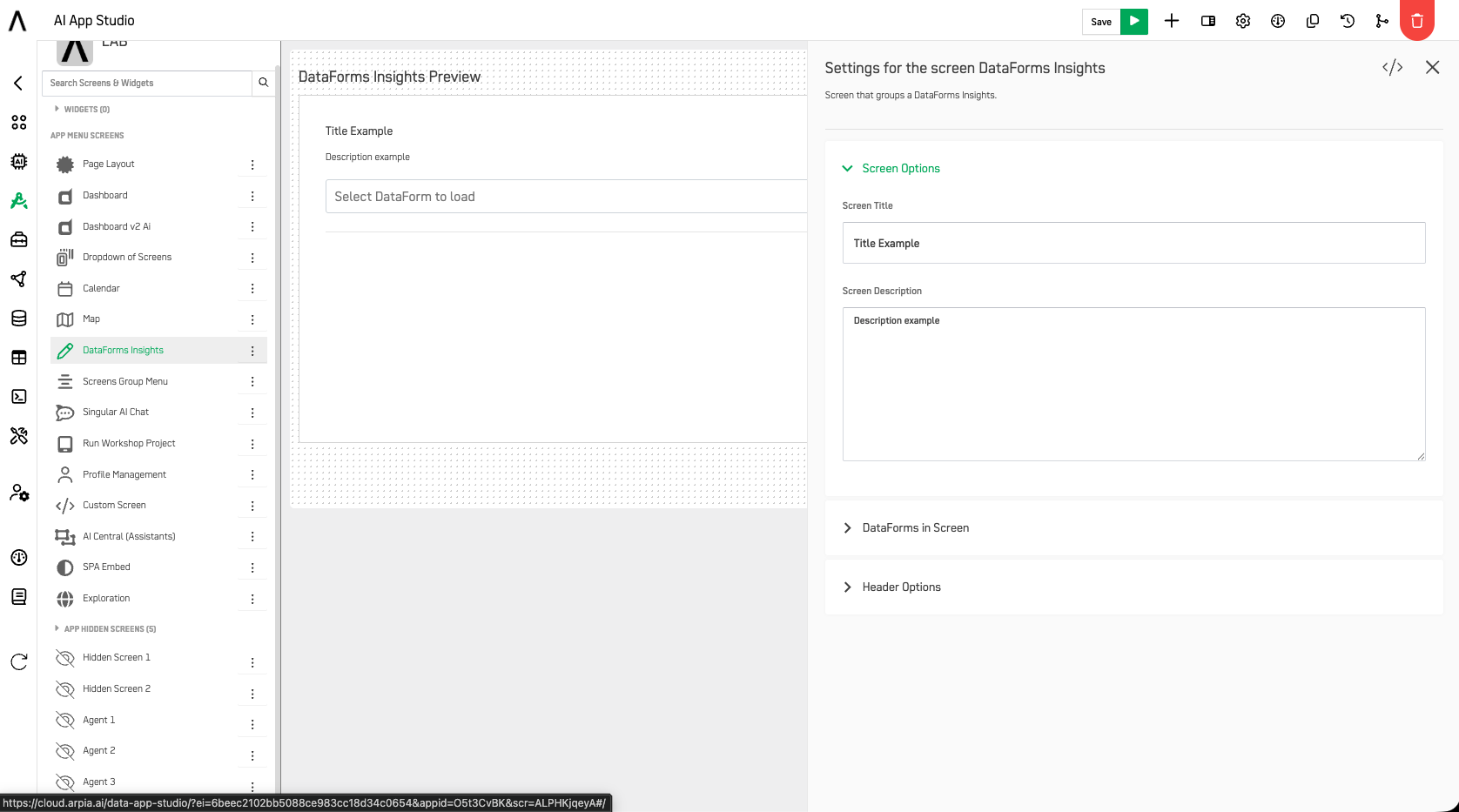1459x812 pixels.
Task: Open the layout panel icon in top toolbar
Action: [1208, 21]
